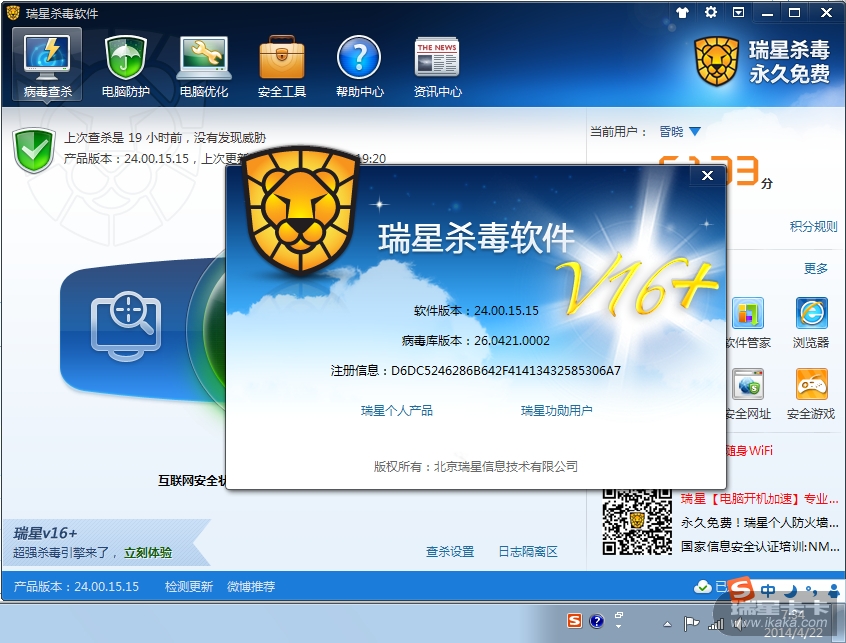Open news item 国家信息安全认证培训

(759, 546)
